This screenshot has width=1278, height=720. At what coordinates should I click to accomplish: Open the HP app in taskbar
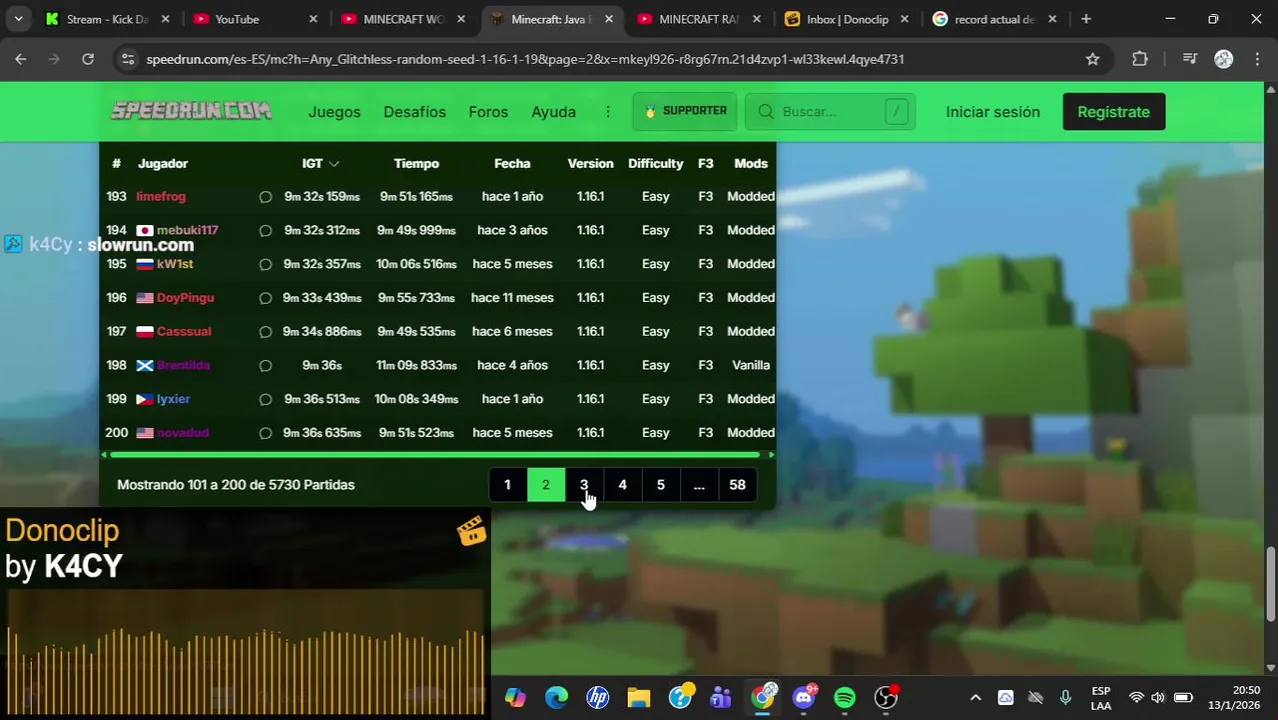click(x=598, y=697)
